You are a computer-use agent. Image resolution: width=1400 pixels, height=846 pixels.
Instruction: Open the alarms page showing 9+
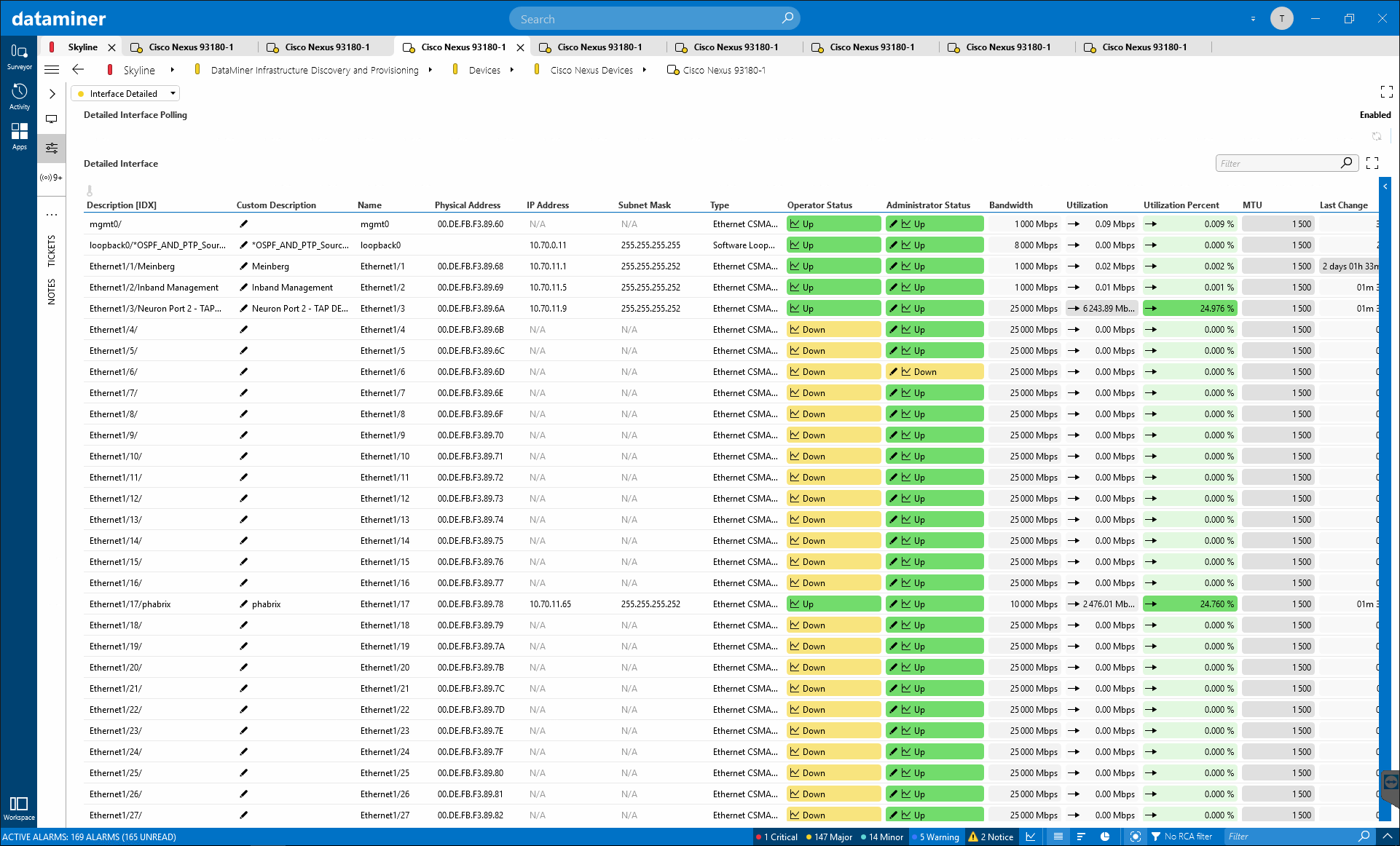pos(52,178)
